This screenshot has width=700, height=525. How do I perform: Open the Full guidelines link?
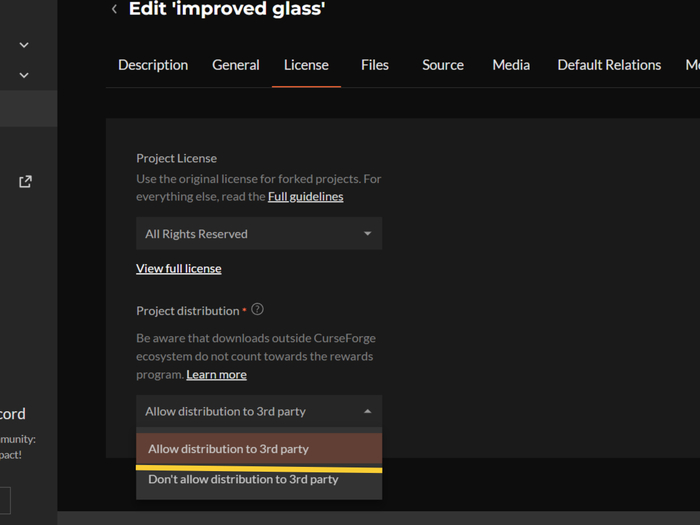coord(305,197)
